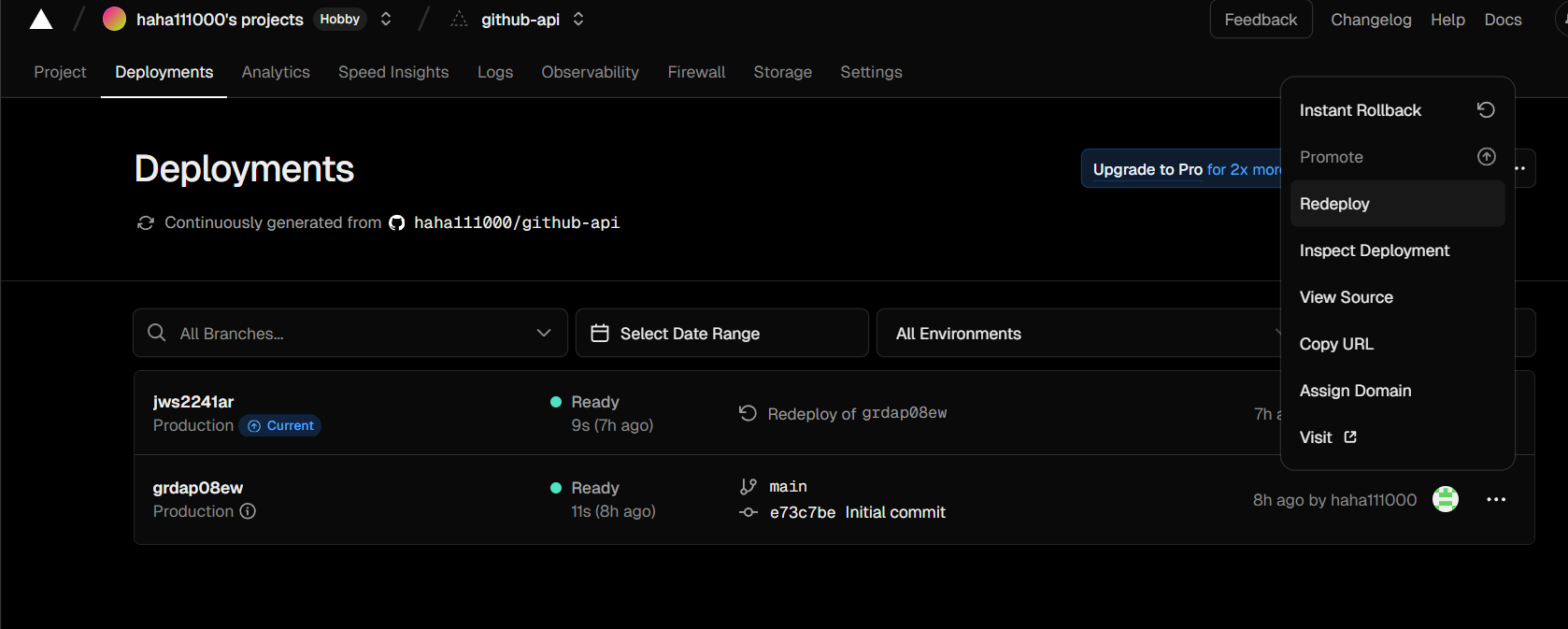1568x629 pixels.
Task: Click the Instant Rollback icon
Action: tap(1486, 110)
